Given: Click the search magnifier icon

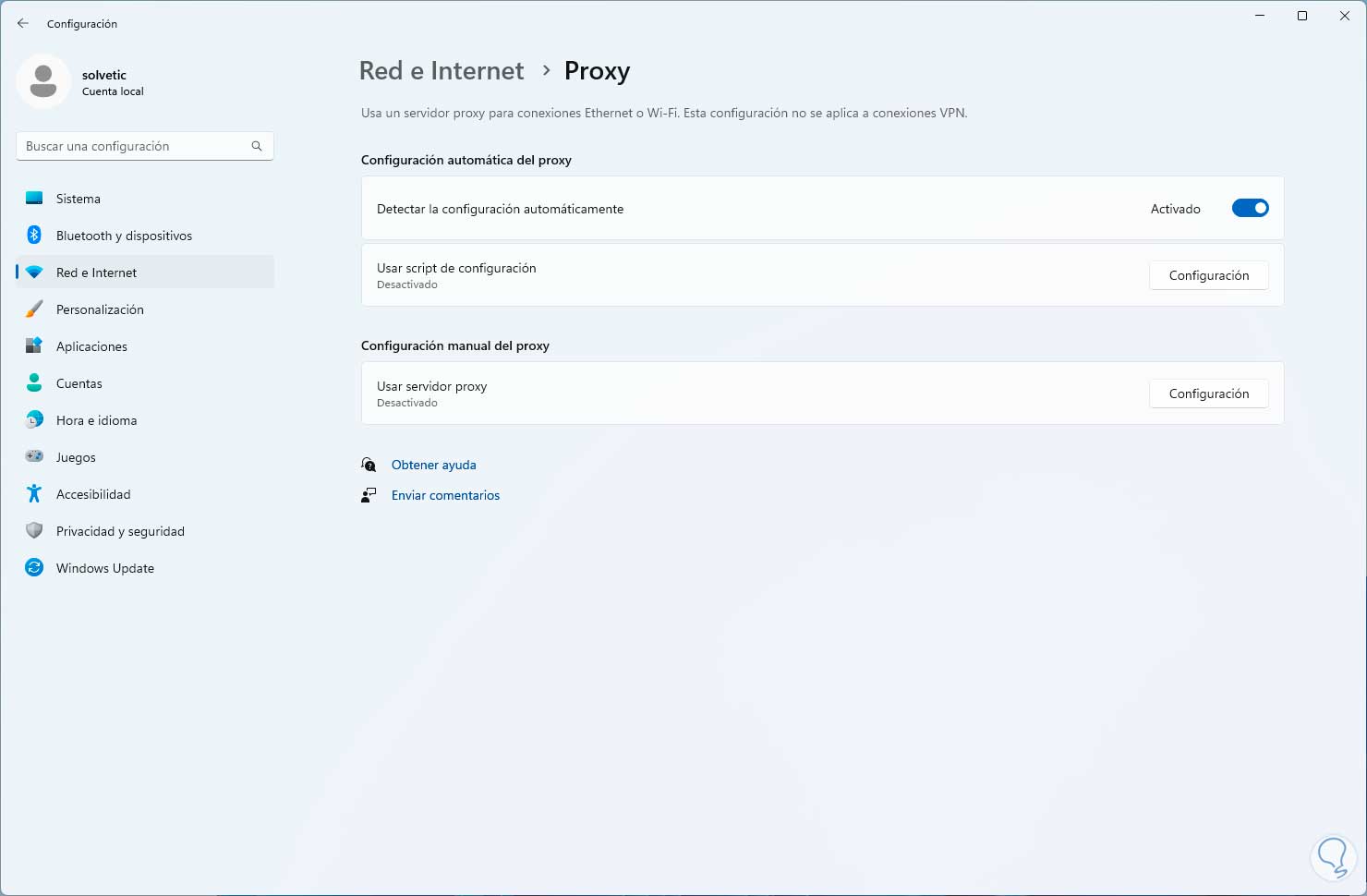Looking at the screenshot, I should click(x=257, y=146).
